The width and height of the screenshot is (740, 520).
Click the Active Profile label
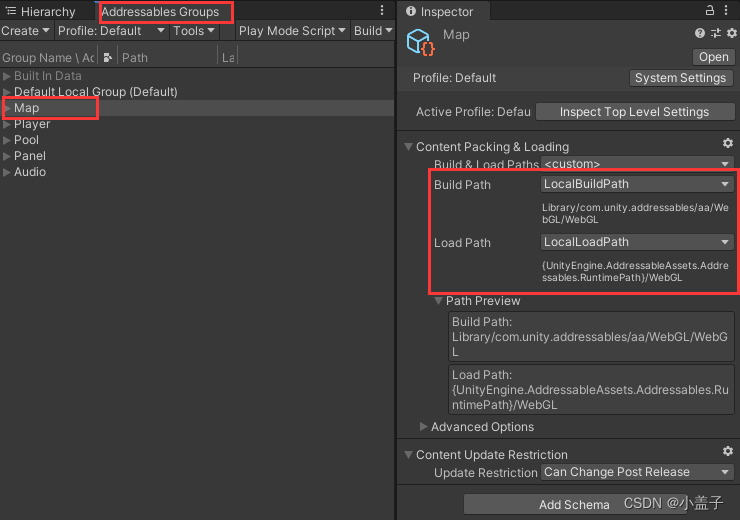click(x=473, y=112)
